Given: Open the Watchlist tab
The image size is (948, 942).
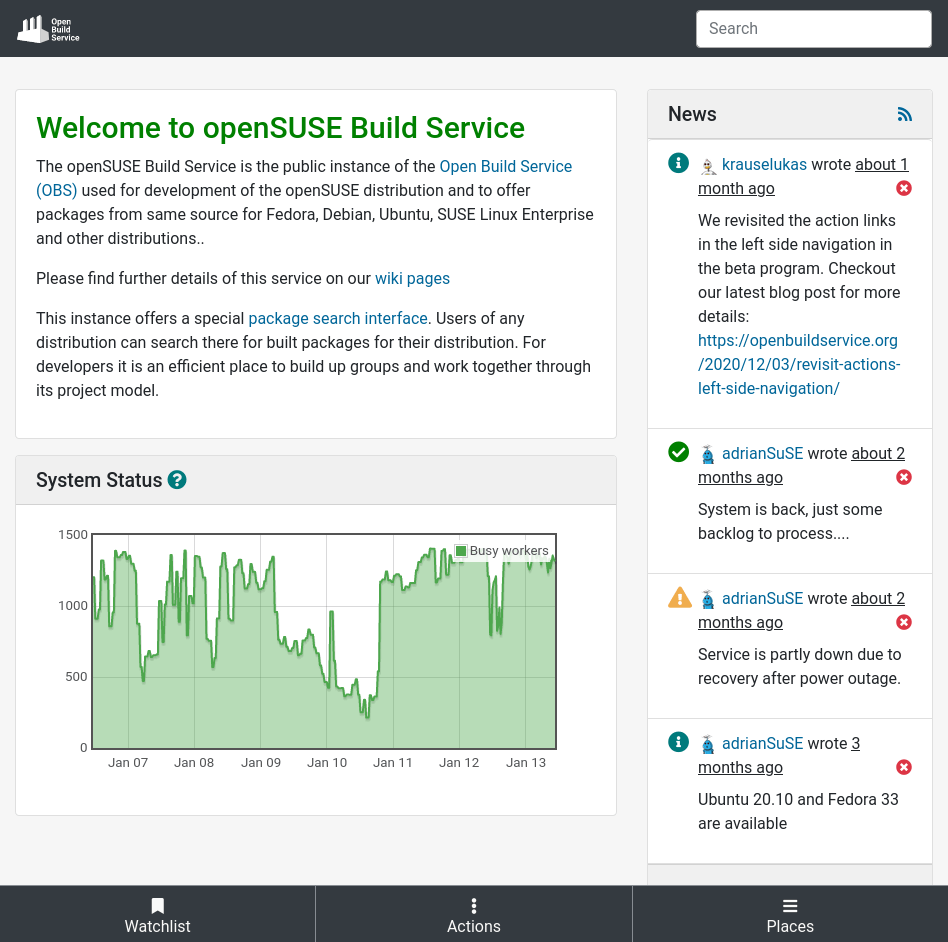Looking at the screenshot, I should (158, 914).
